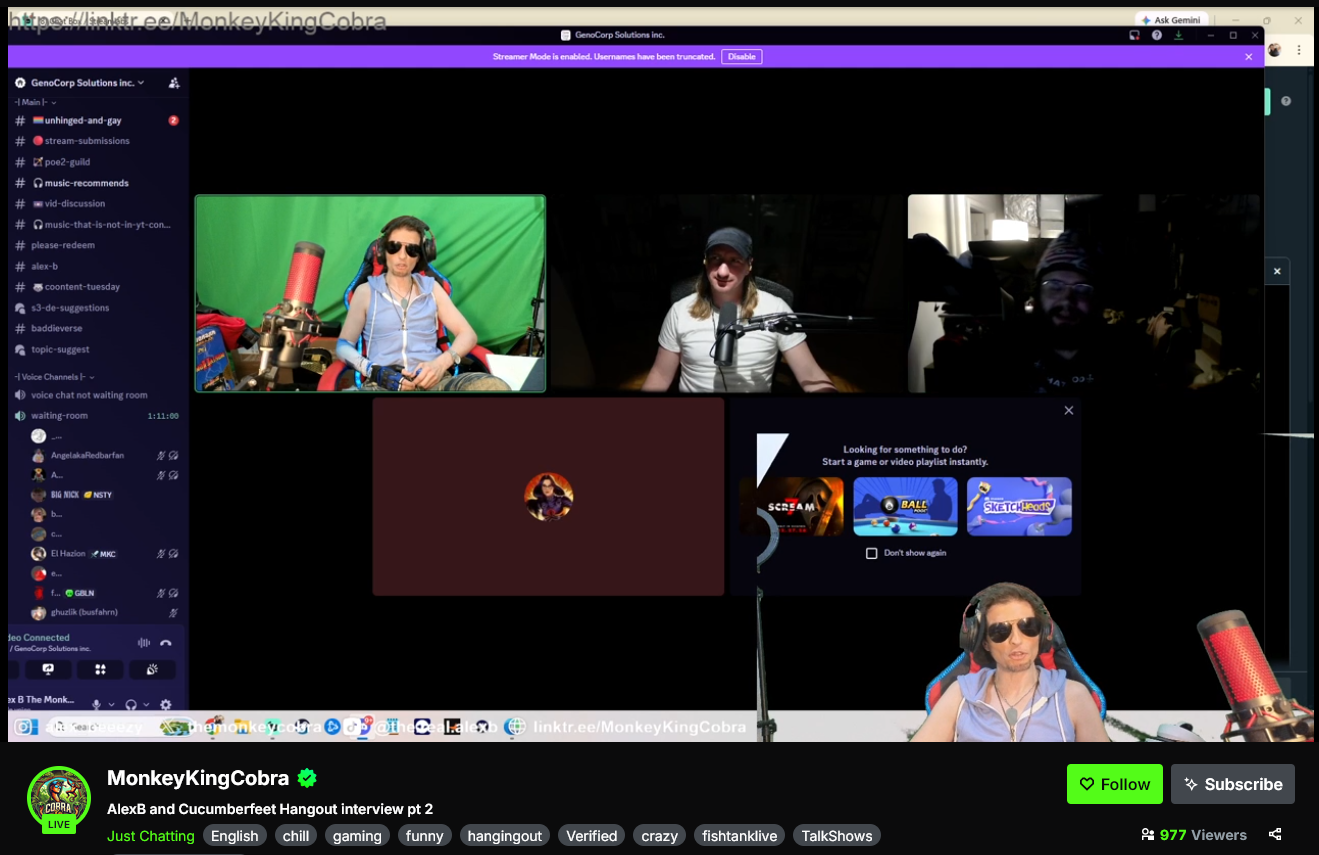Dismiss the Streamer Mode purple banner
This screenshot has height=855, width=1319.
[x=1249, y=57]
